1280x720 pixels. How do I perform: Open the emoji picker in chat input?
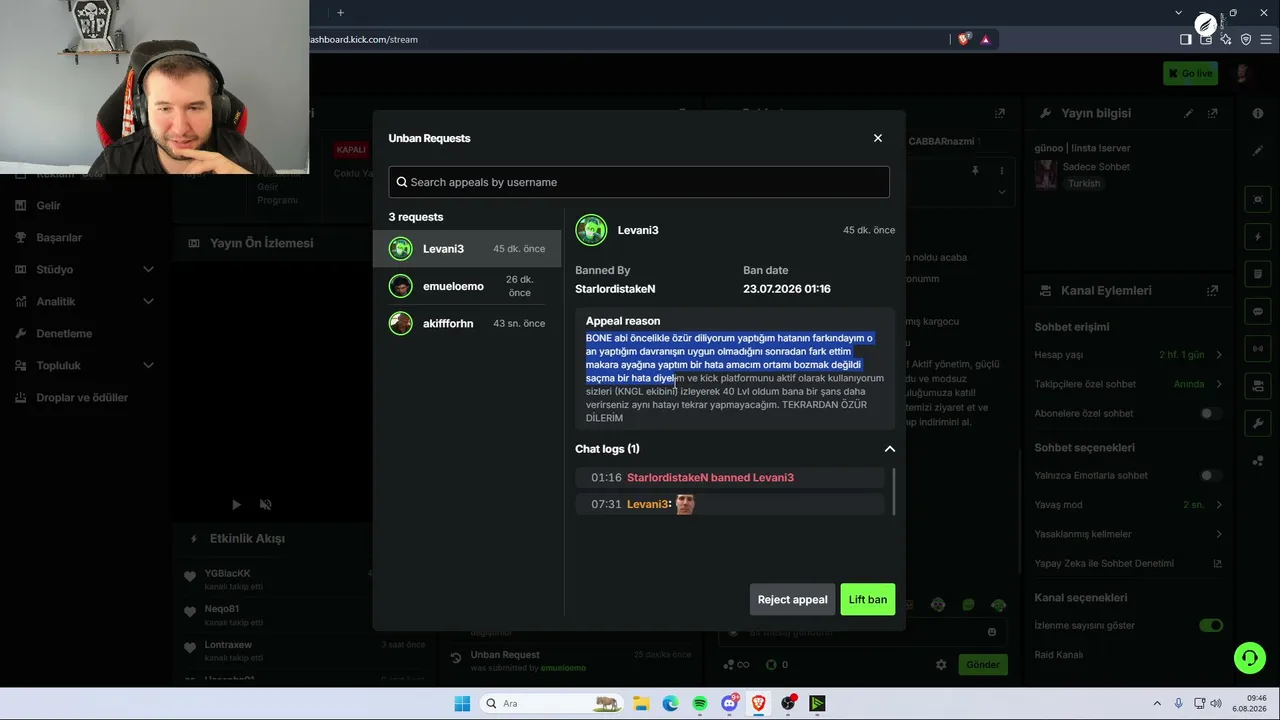pyautogui.click(x=992, y=632)
